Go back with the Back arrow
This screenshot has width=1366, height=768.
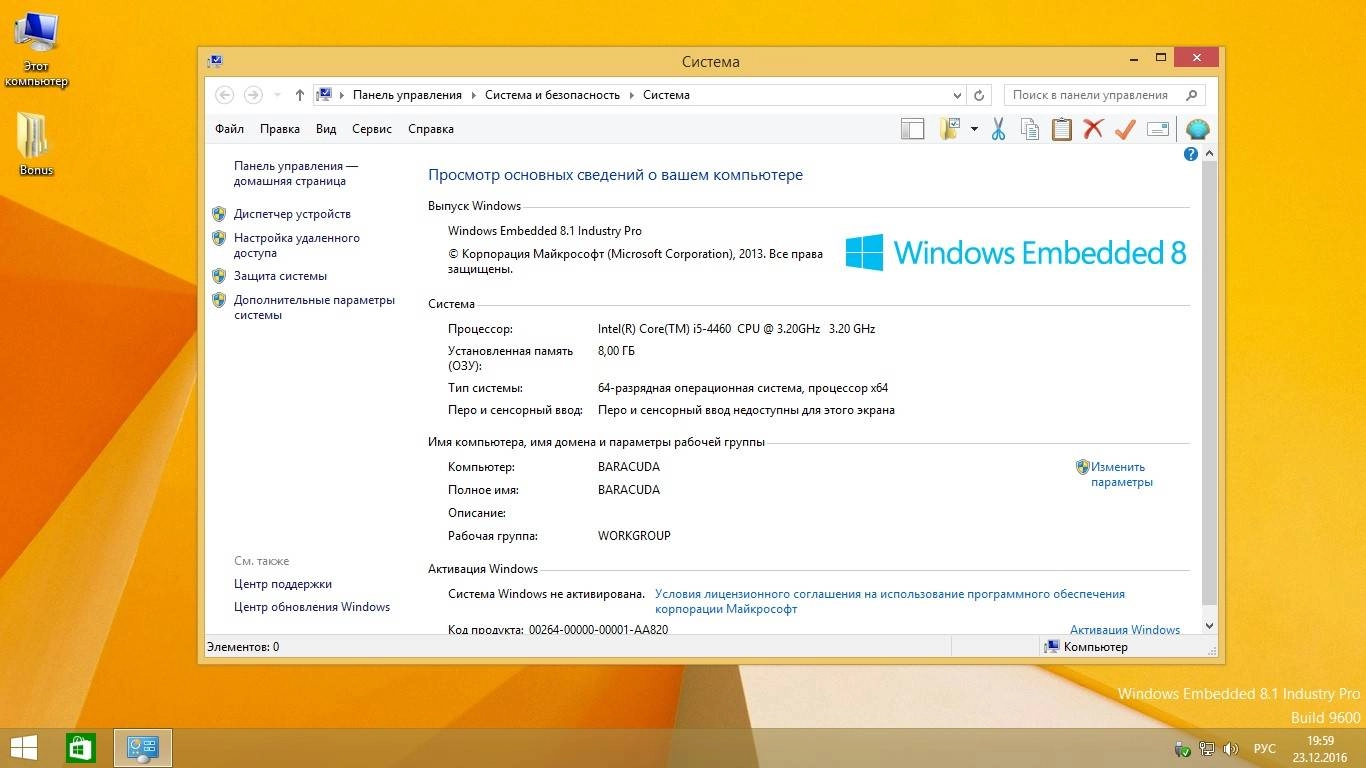(225, 95)
